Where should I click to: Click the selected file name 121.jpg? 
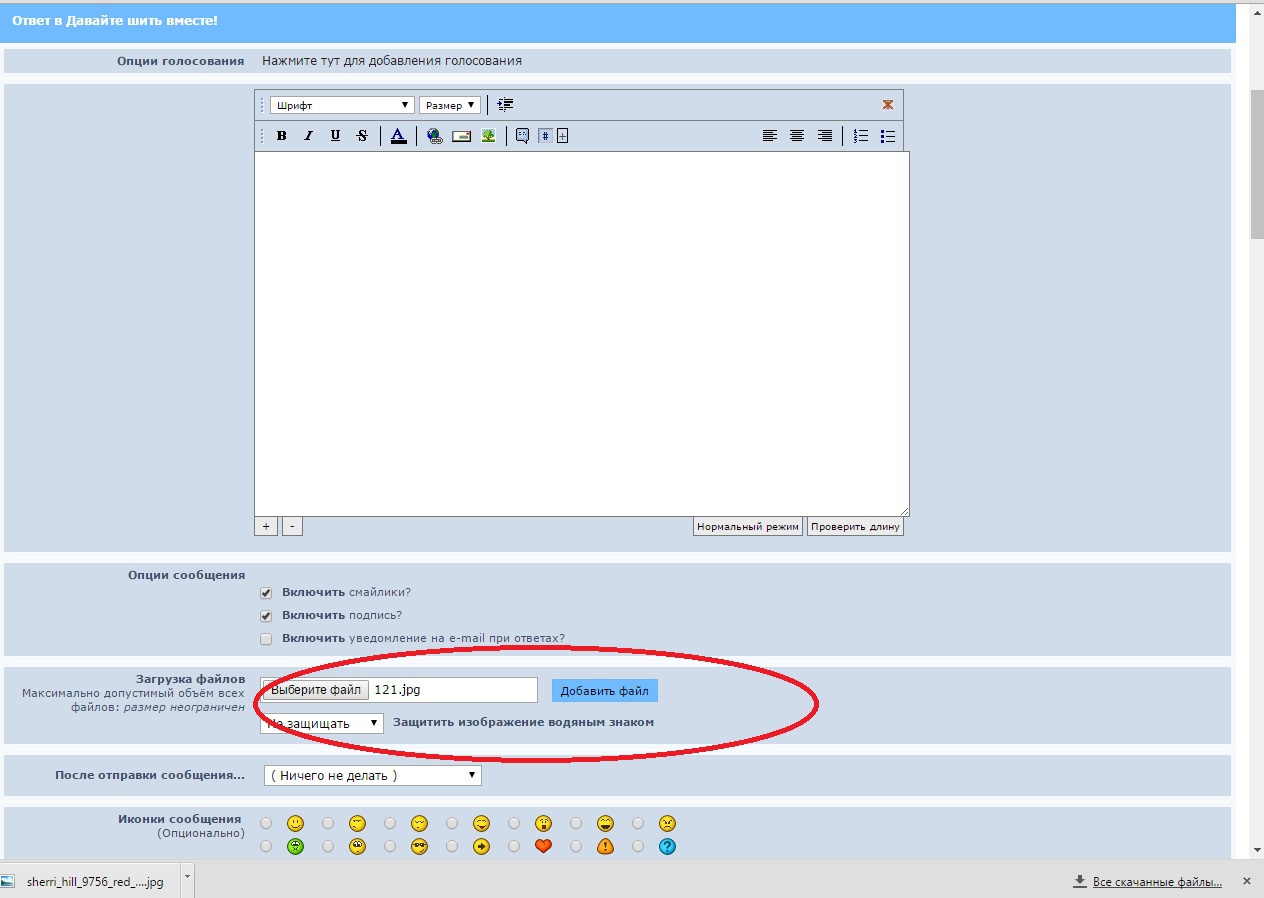coord(397,690)
